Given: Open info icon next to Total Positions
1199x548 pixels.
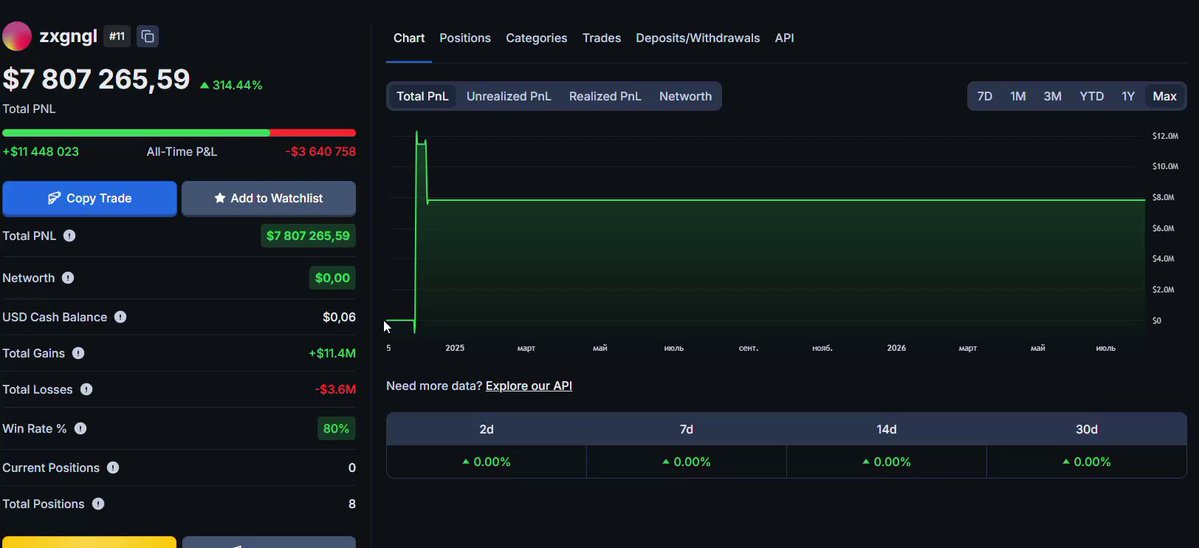Looking at the screenshot, I should [x=98, y=504].
